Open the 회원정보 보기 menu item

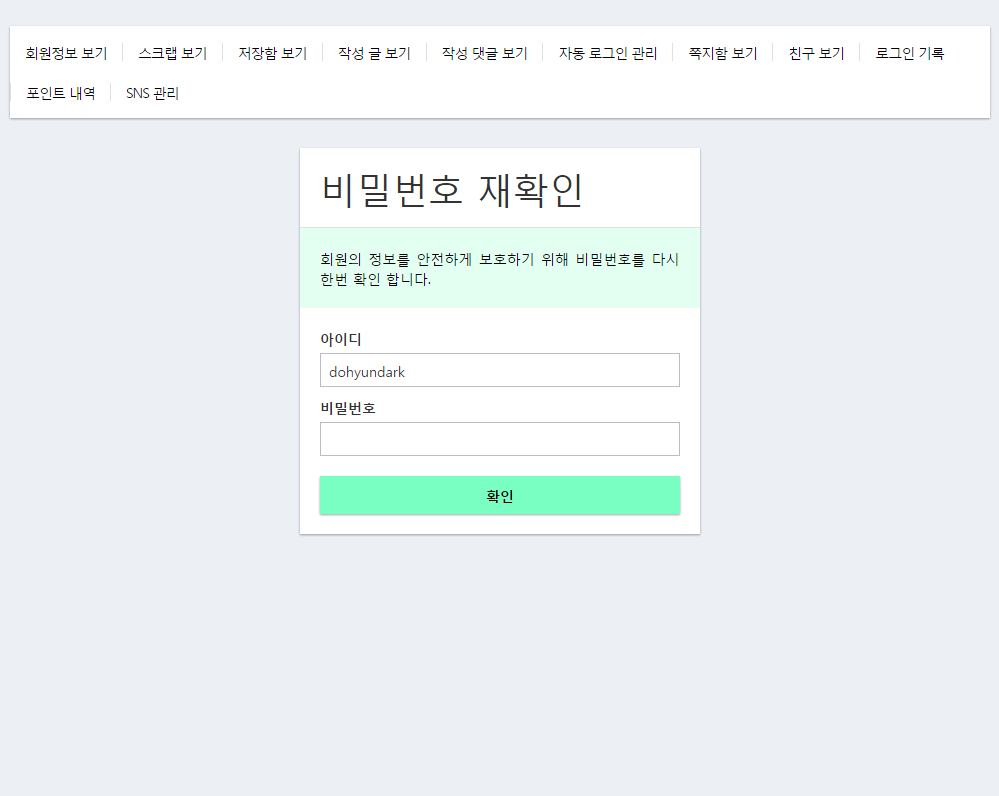click(x=66, y=52)
